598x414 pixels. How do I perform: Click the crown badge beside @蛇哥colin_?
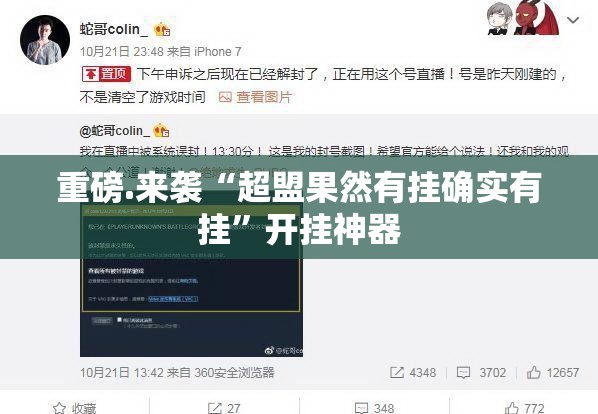(161, 131)
